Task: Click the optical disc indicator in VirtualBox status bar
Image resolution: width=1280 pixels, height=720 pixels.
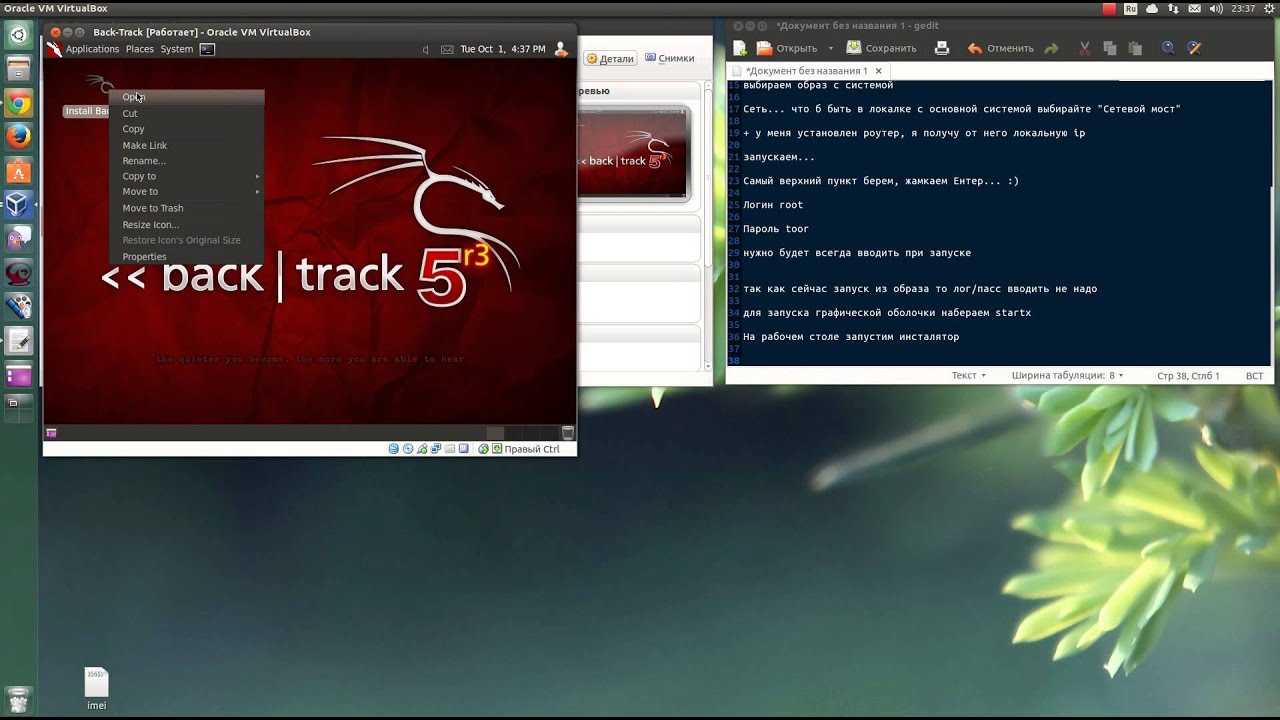Action: tap(408, 449)
